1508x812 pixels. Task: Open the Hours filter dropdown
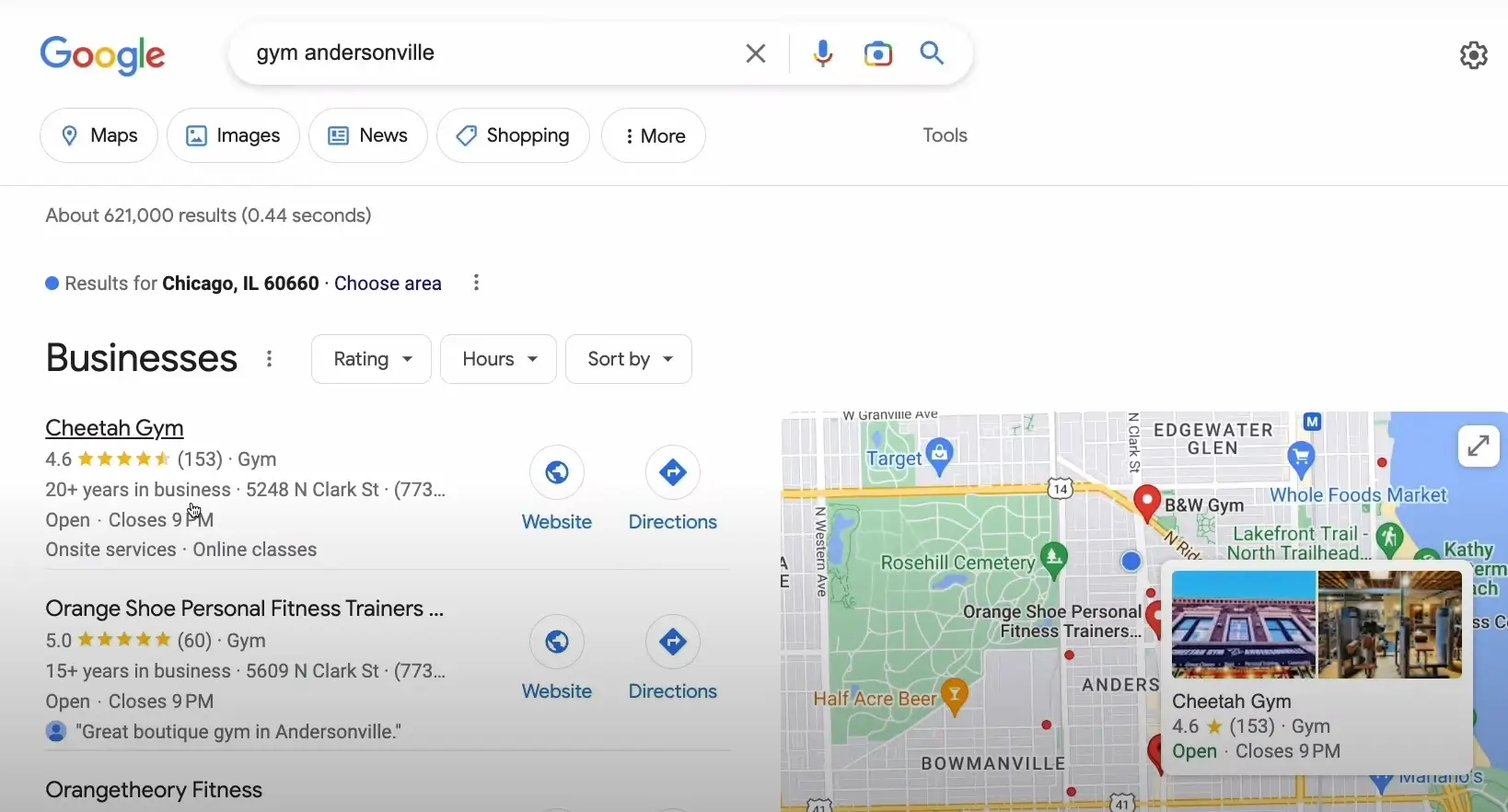pyautogui.click(x=498, y=359)
